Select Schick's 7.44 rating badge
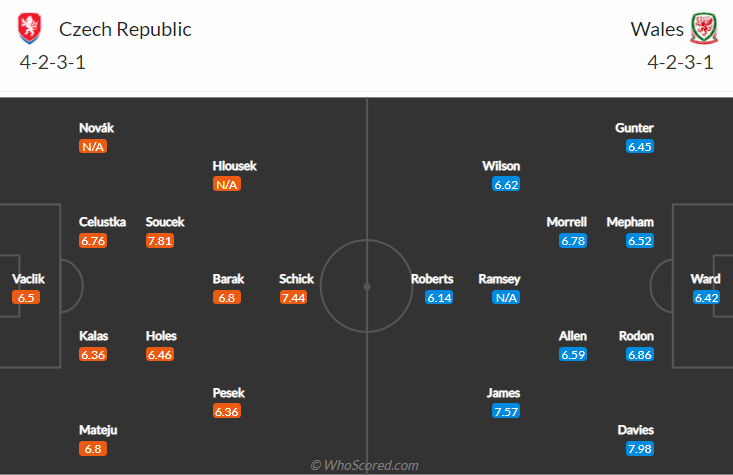 pyautogui.click(x=293, y=297)
